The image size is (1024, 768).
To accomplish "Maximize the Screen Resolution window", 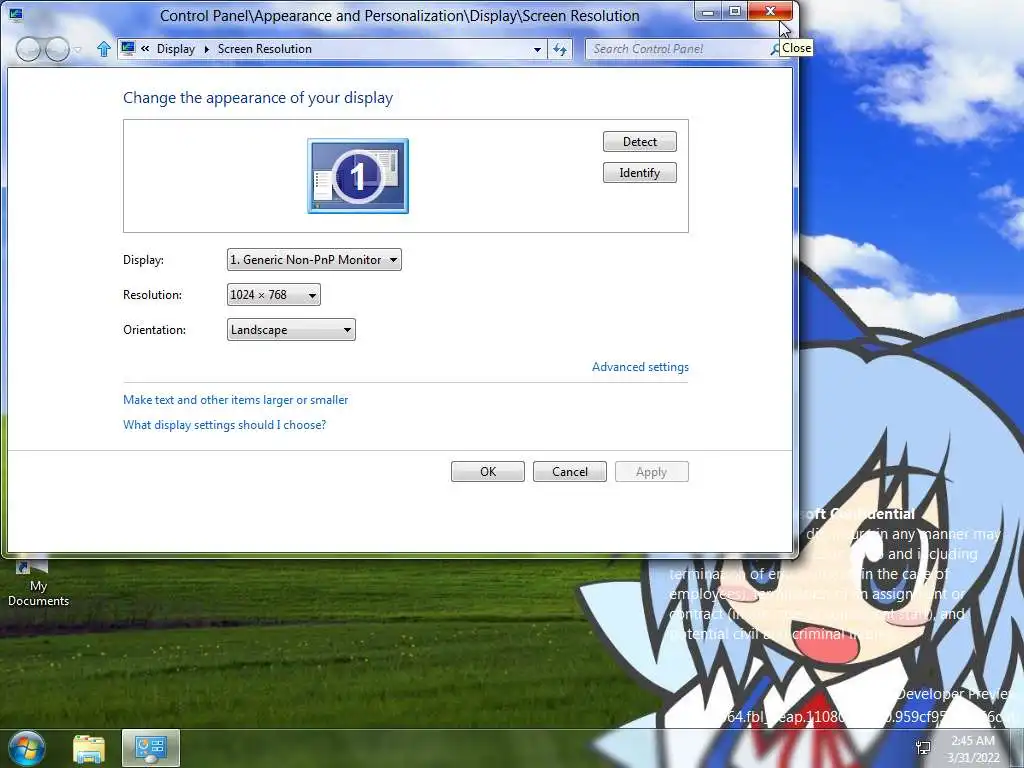I will click(x=735, y=12).
